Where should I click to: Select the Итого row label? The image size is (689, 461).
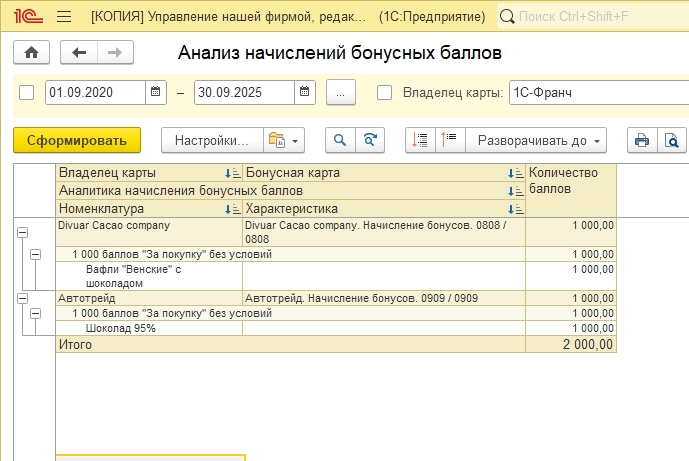pyautogui.click(x=290, y=344)
